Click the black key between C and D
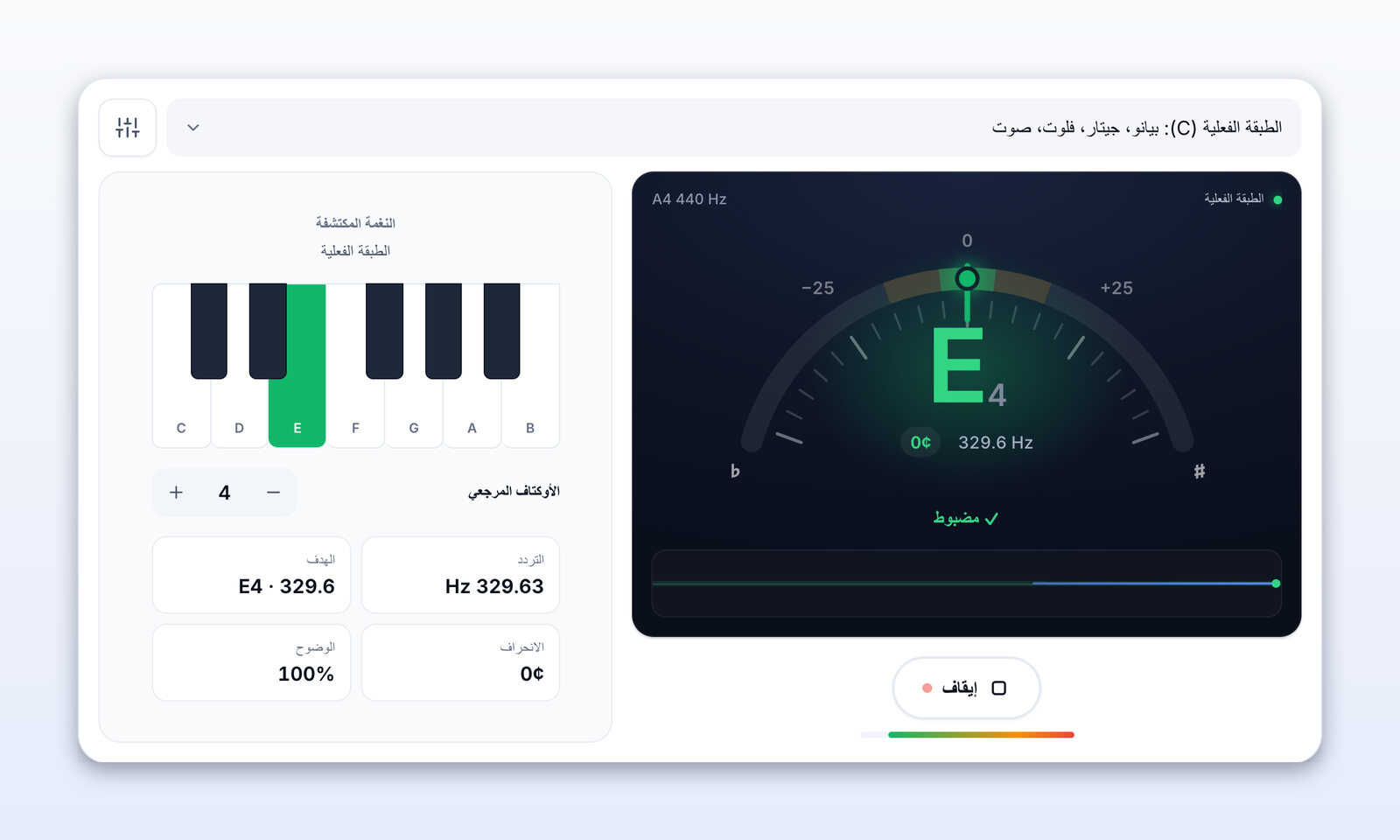 pyautogui.click(x=209, y=331)
